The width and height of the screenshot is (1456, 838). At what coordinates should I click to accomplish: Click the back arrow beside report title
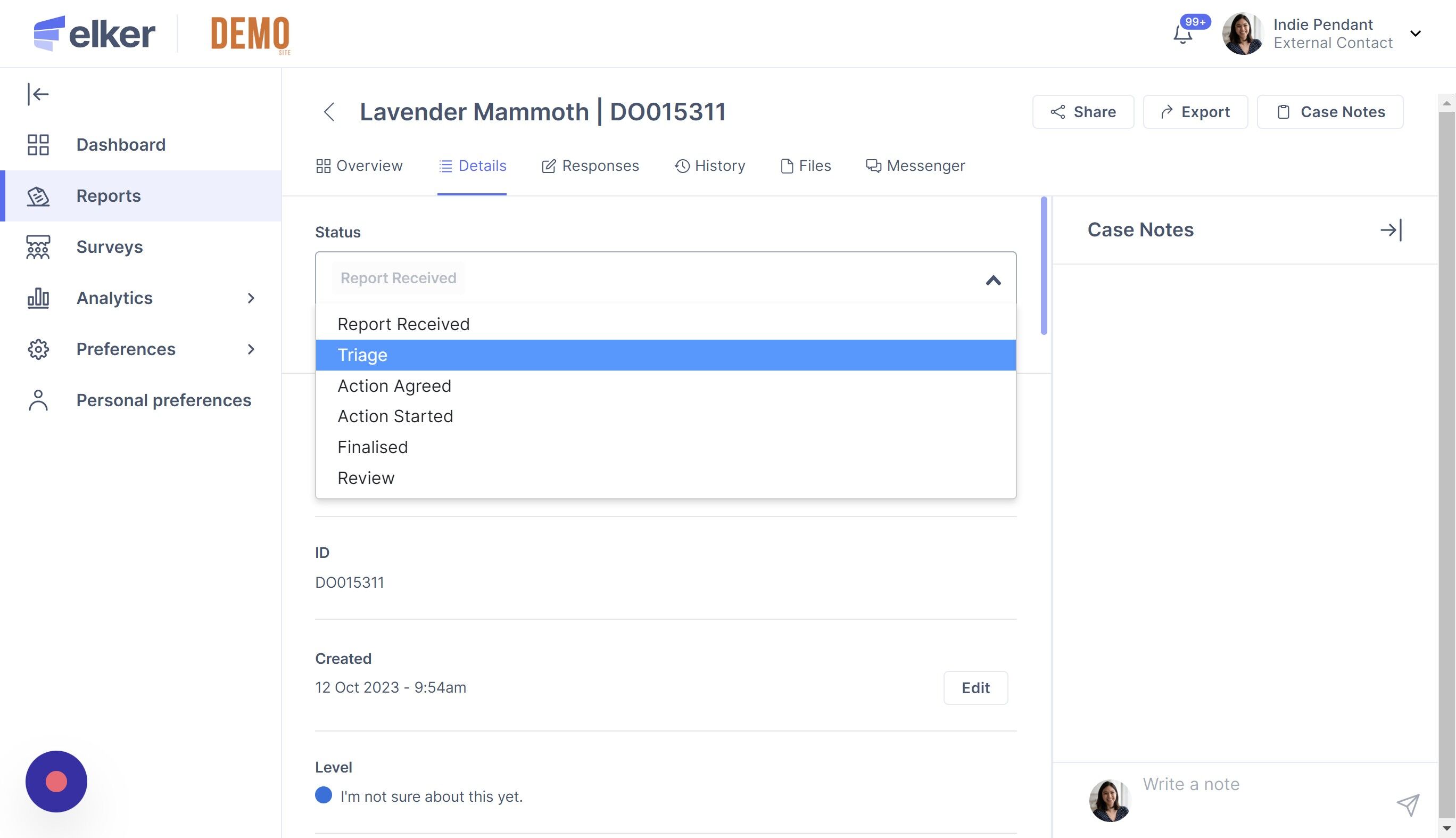tap(329, 112)
